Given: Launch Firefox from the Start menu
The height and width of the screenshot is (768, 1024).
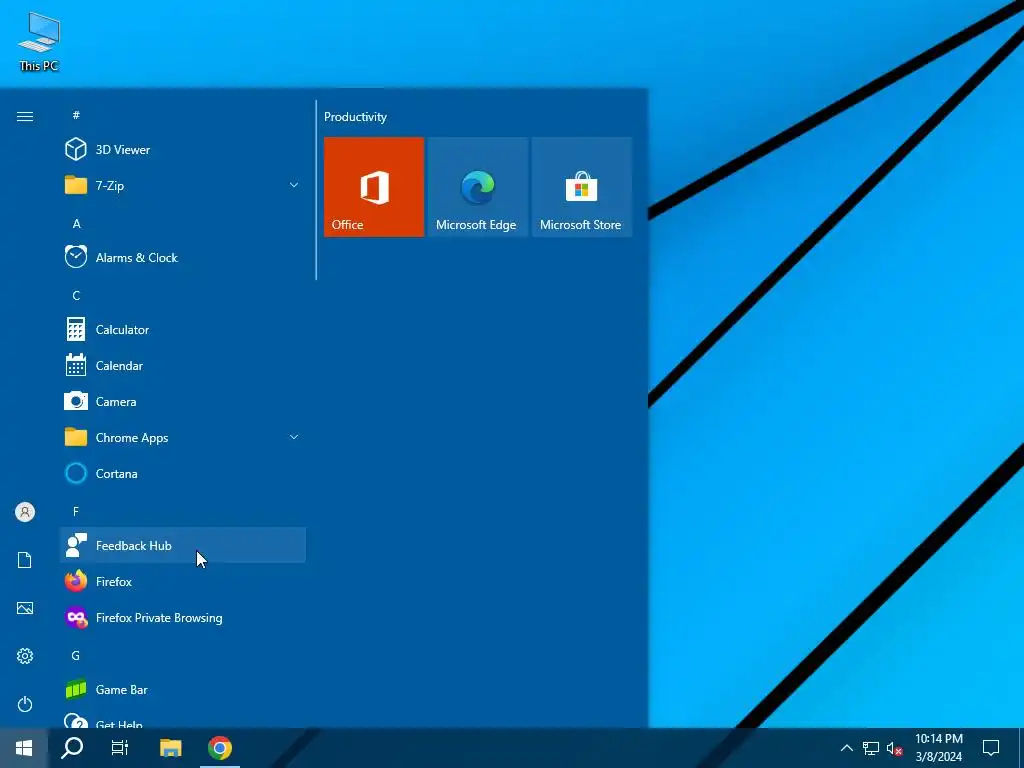Looking at the screenshot, I should [183, 581].
